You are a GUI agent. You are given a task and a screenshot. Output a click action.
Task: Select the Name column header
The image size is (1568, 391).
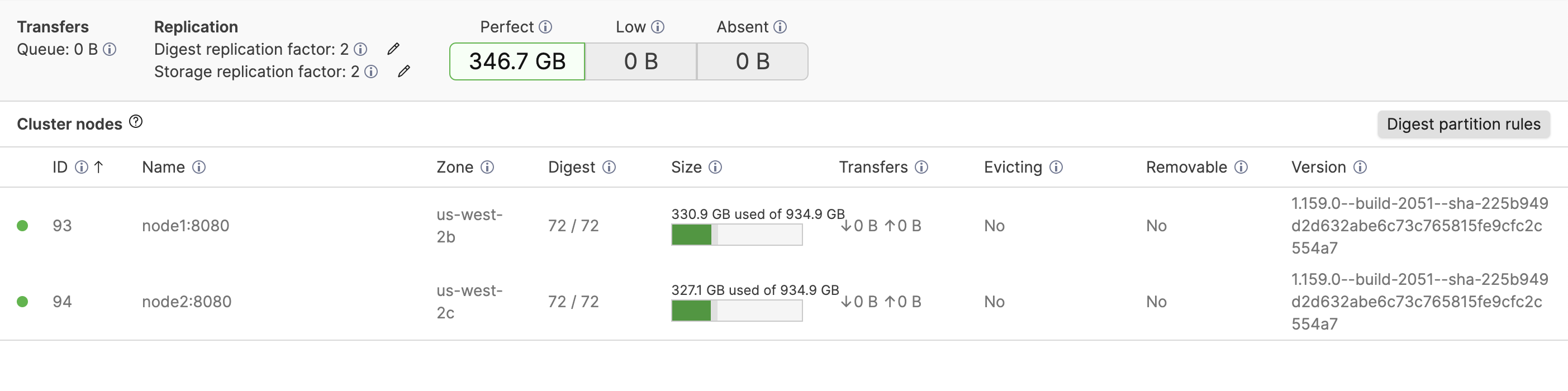163,166
